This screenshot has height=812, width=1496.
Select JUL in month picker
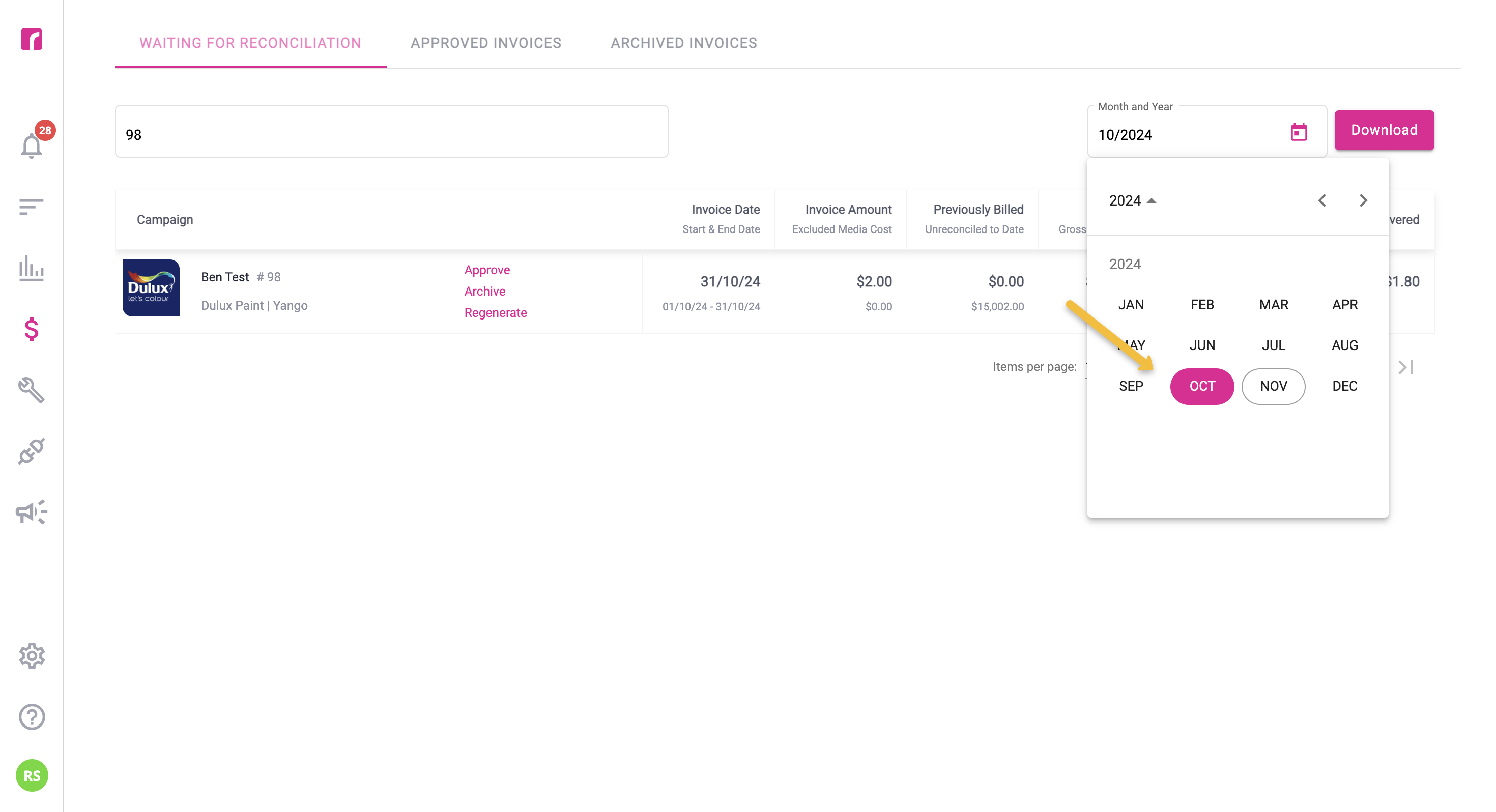1274,345
